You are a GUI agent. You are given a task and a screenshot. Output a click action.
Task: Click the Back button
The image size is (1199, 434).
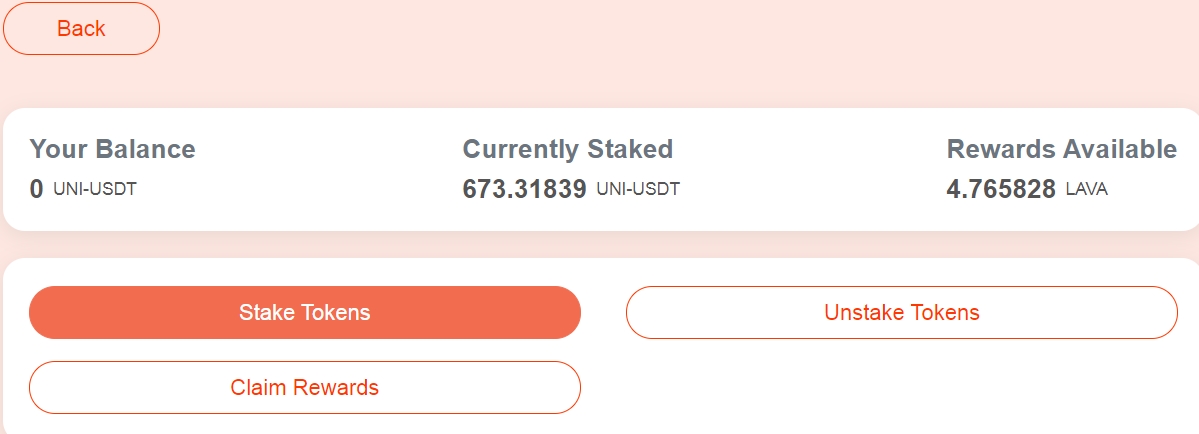81,29
